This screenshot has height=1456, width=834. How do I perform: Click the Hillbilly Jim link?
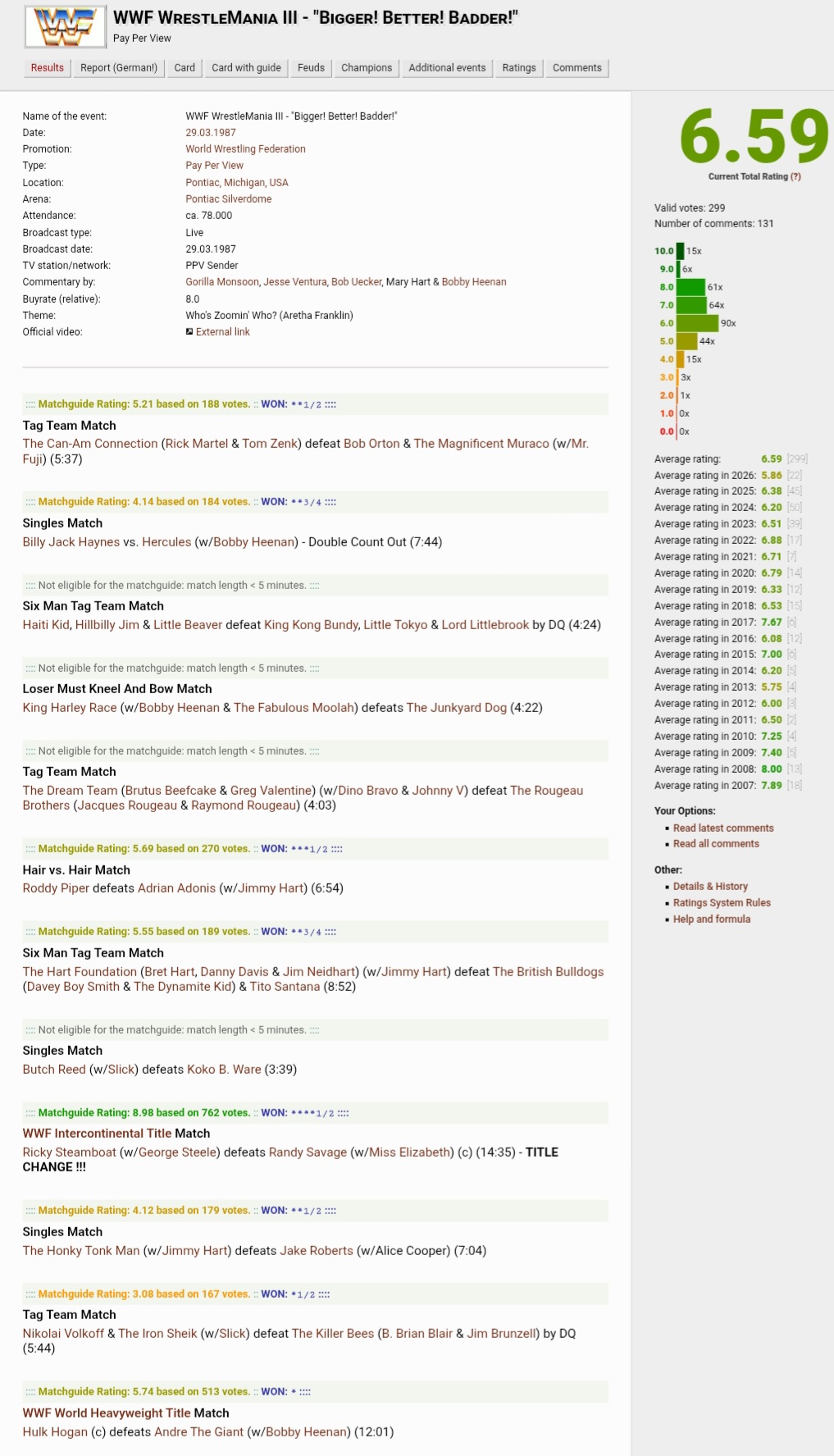107,625
